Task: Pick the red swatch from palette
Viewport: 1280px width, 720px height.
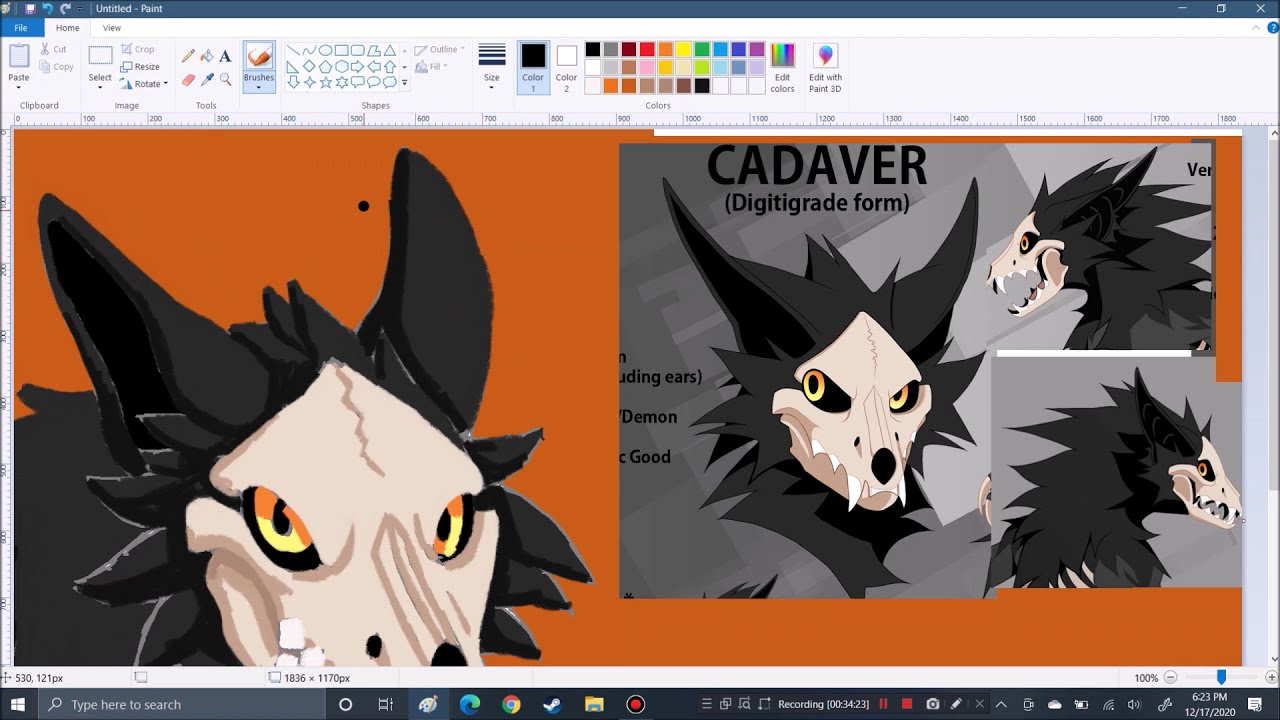Action: [647, 50]
